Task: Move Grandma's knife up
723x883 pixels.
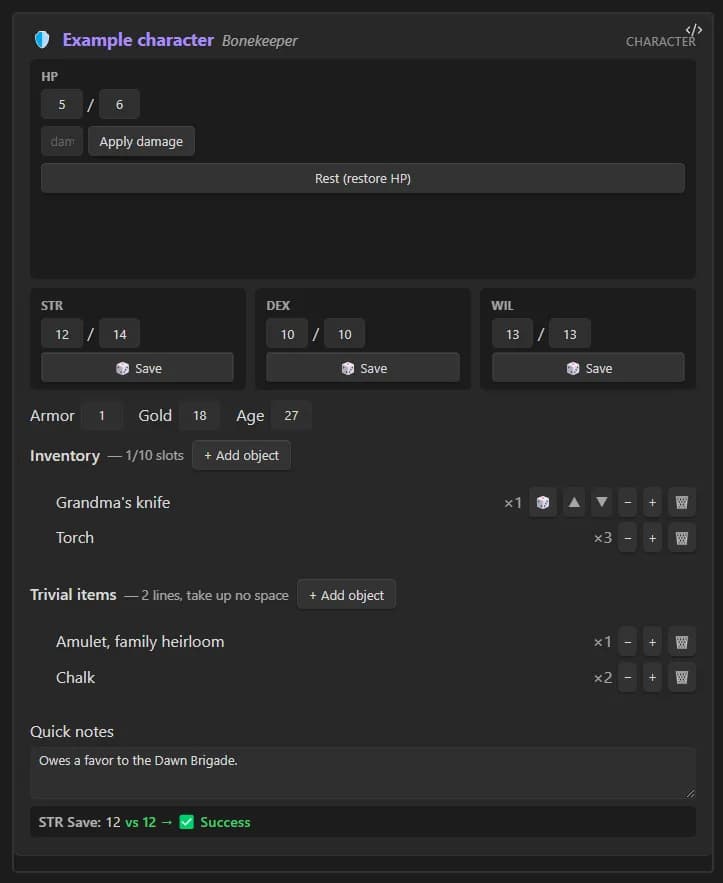Action: tap(574, 502)
